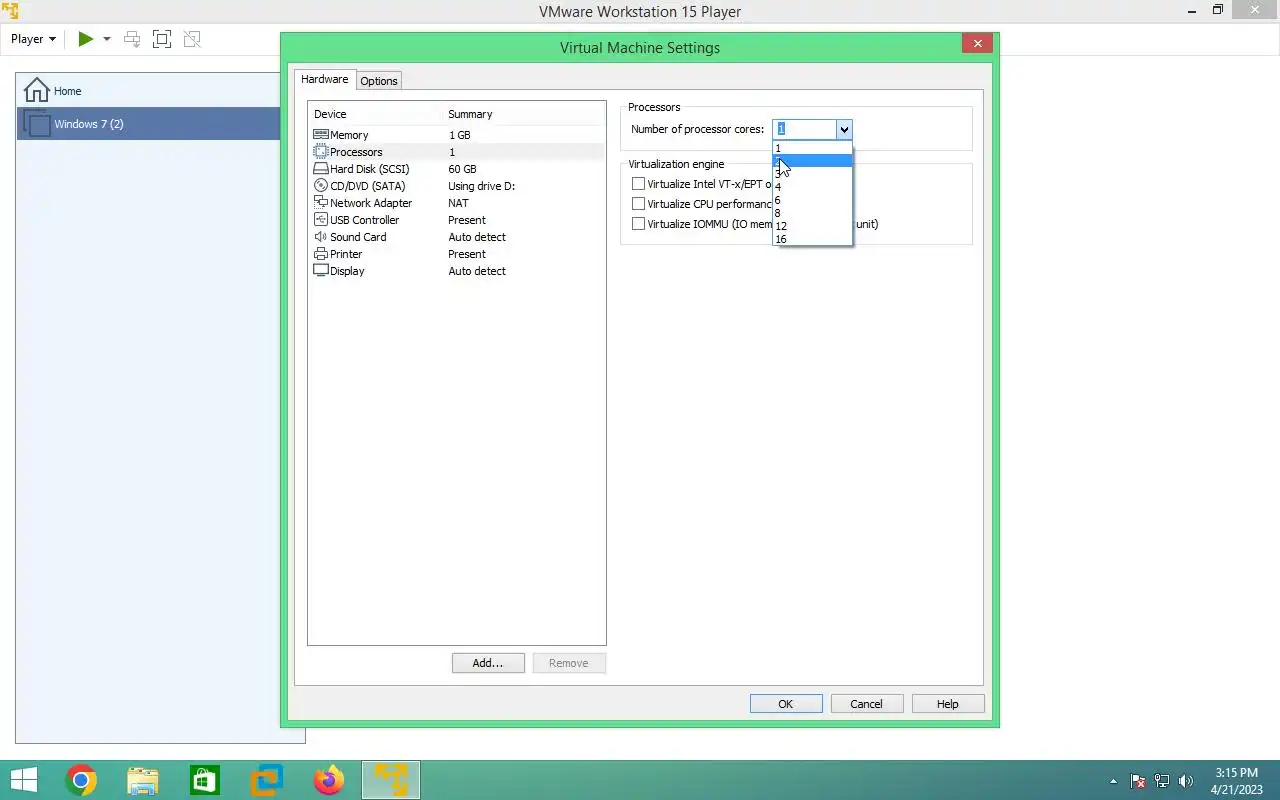Click VMware Player taskbar icon
Viewport: 1280px width, 800px height.
pos(390,780)
